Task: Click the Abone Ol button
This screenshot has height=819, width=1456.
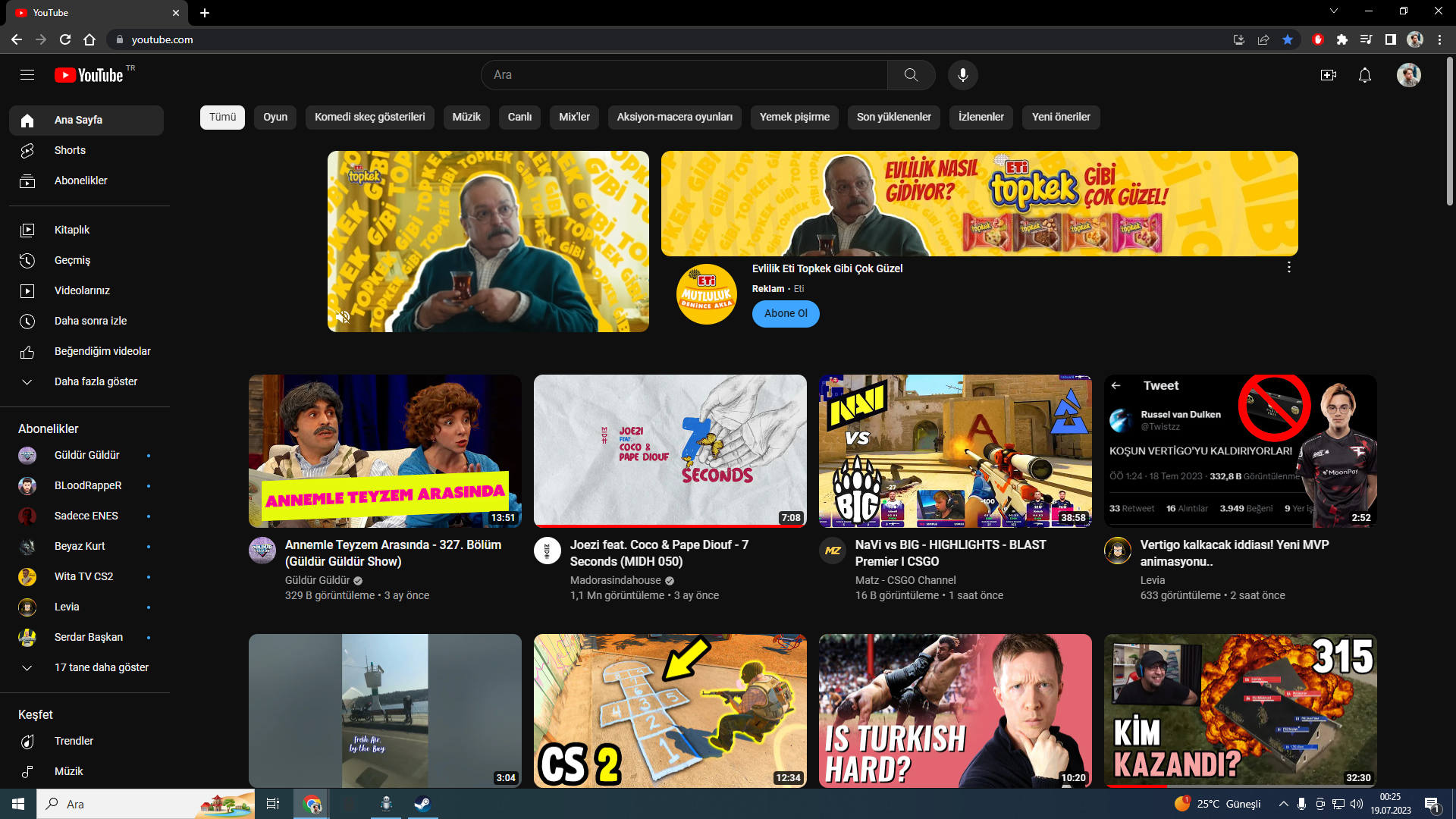Action: 785,313
